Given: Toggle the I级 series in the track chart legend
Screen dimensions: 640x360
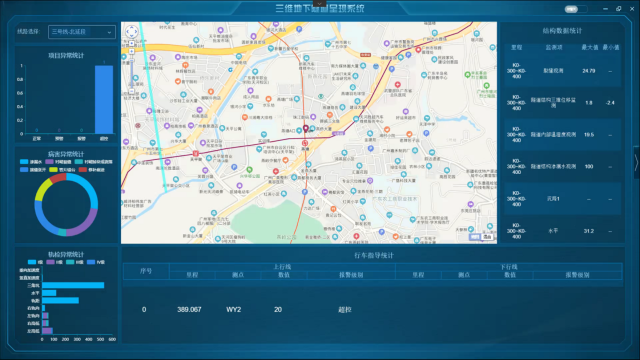Looking at the screenshot, I should point(36,262).
